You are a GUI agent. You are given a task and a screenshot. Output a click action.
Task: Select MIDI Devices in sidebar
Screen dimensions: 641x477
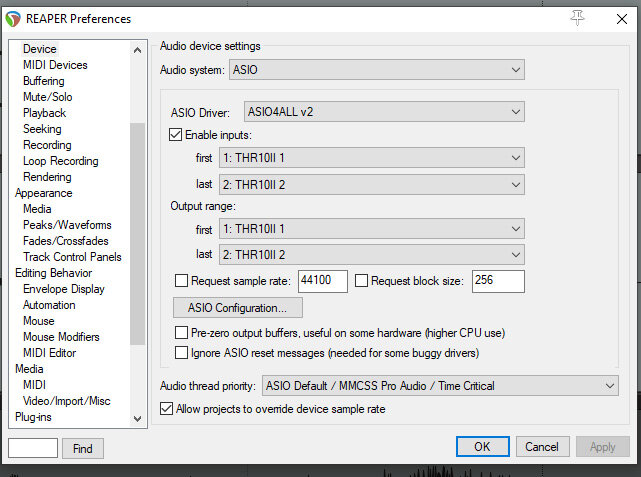[55, 65]
